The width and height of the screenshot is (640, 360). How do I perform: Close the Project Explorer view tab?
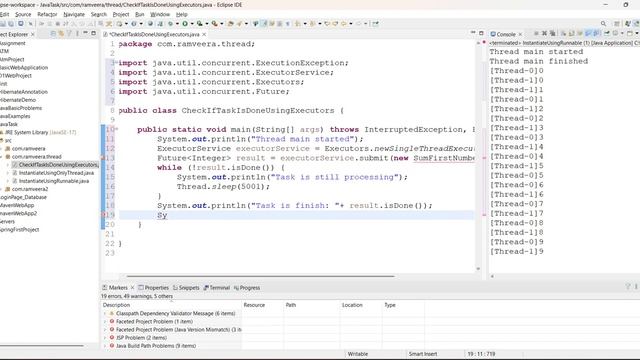pyautogui.click(x=33, y=35)
